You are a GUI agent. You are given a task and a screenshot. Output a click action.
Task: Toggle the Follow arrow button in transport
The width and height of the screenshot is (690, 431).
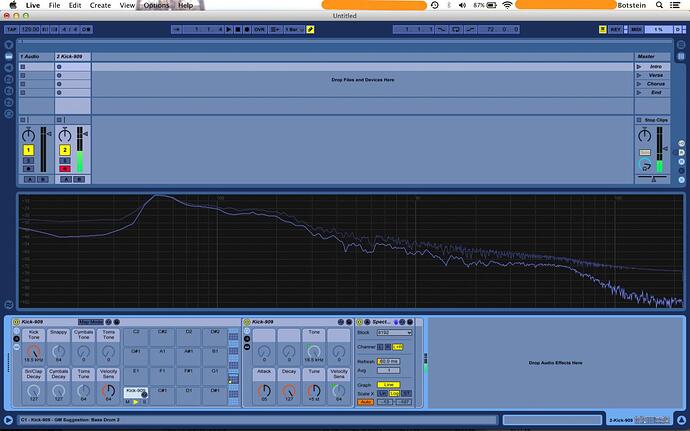pos(176,29)
